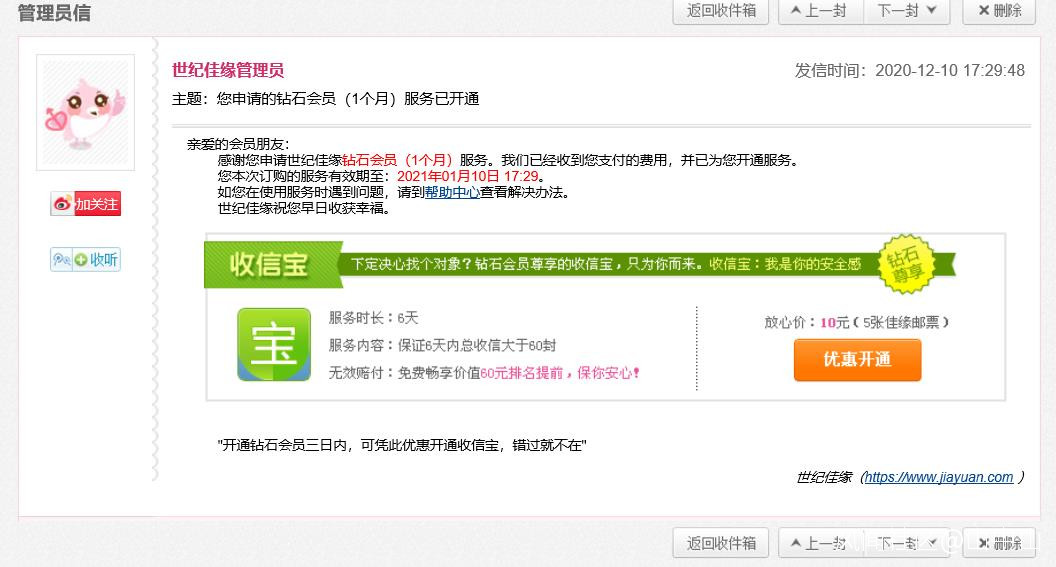Return to inbox via top 返回收件箱 button

721,11
